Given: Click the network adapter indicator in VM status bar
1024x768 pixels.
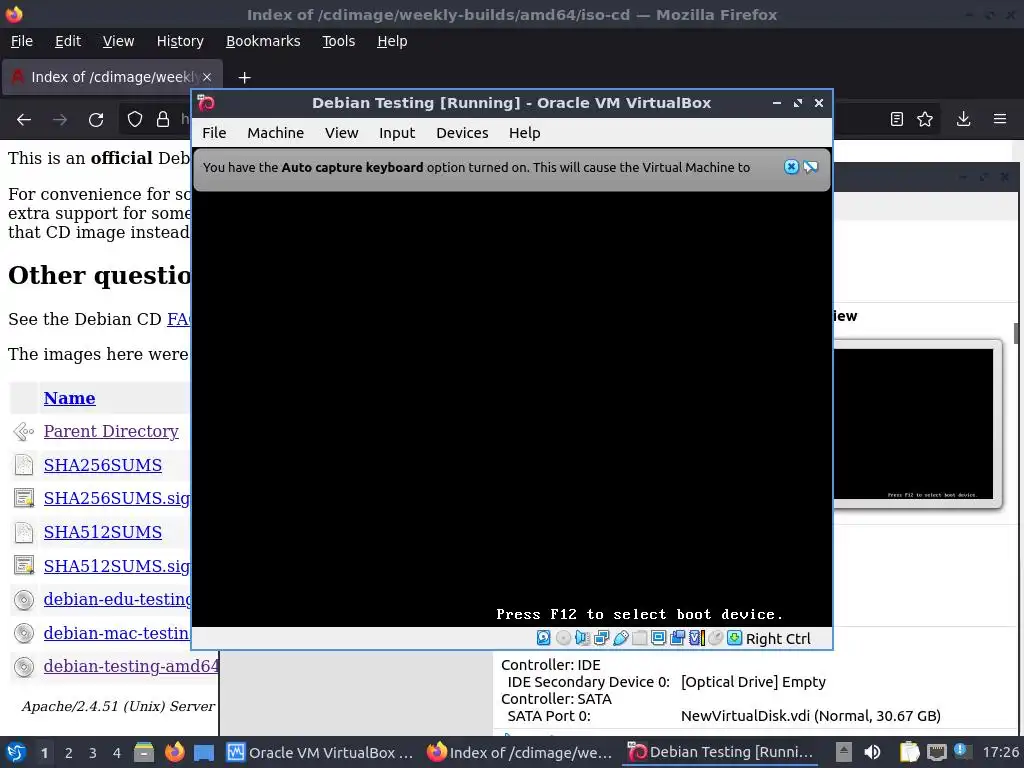Looking at the screenshot, I should pyautogui.click(x=601, y=638).
